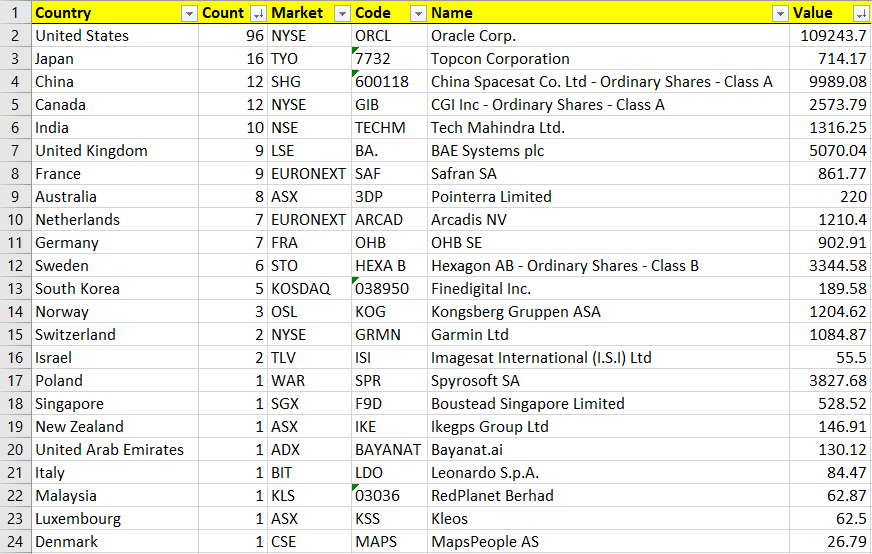This screenshot has height=554, width=872.
Task: Select the cell 'United Kingdom'
Action: pyautogui.click(x=115, y=151)
